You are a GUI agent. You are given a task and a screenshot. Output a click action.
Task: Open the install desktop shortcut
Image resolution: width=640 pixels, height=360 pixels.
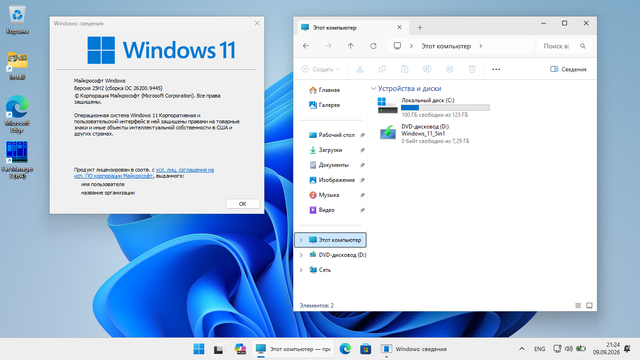(x=17, y=66)
